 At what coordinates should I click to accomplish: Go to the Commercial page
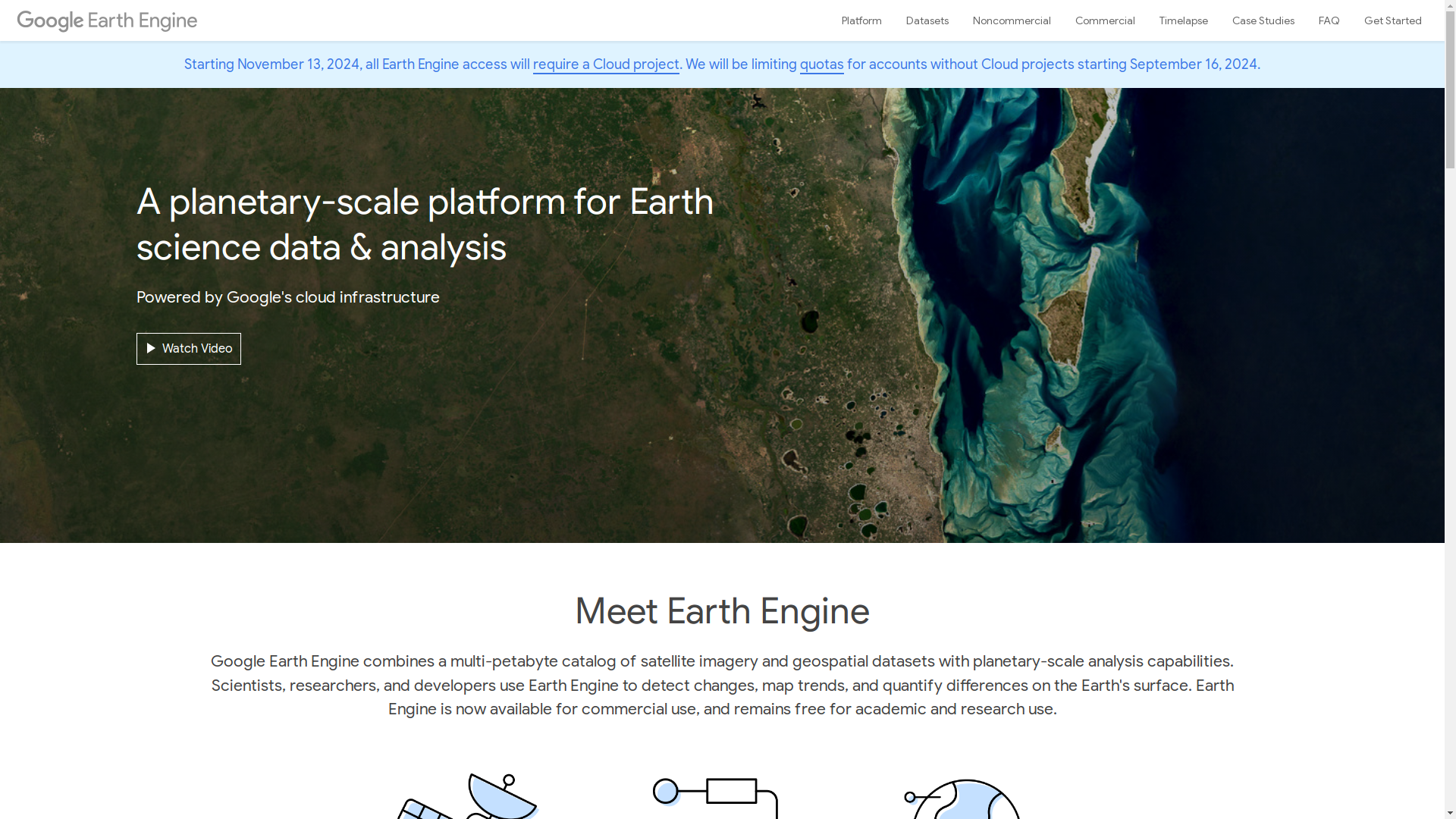pos(1105,20)
